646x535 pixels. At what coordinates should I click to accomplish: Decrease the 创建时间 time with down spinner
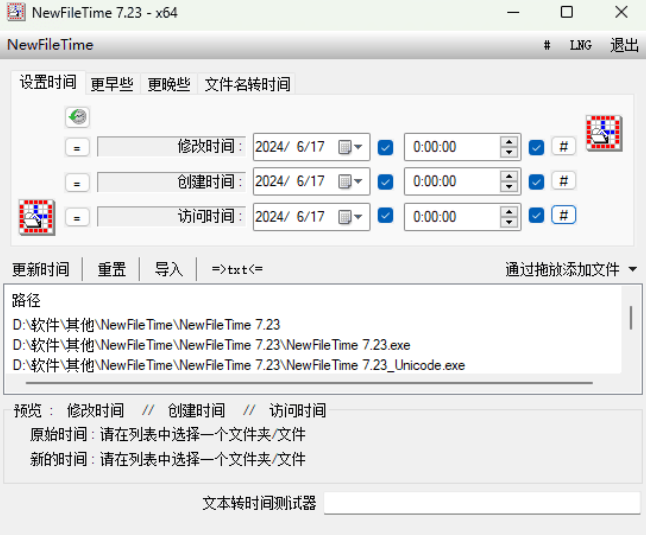(509, 187)
